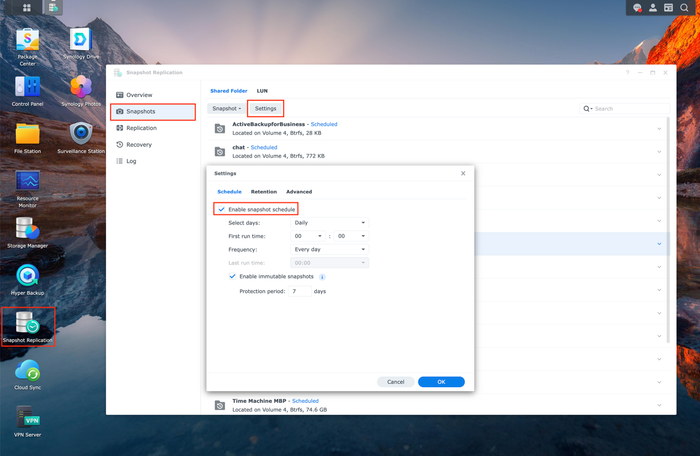Click Scheduled link for ActiveBackupforBusiness
The height and width of the screenshot is (456, 700).
[324, 124]
